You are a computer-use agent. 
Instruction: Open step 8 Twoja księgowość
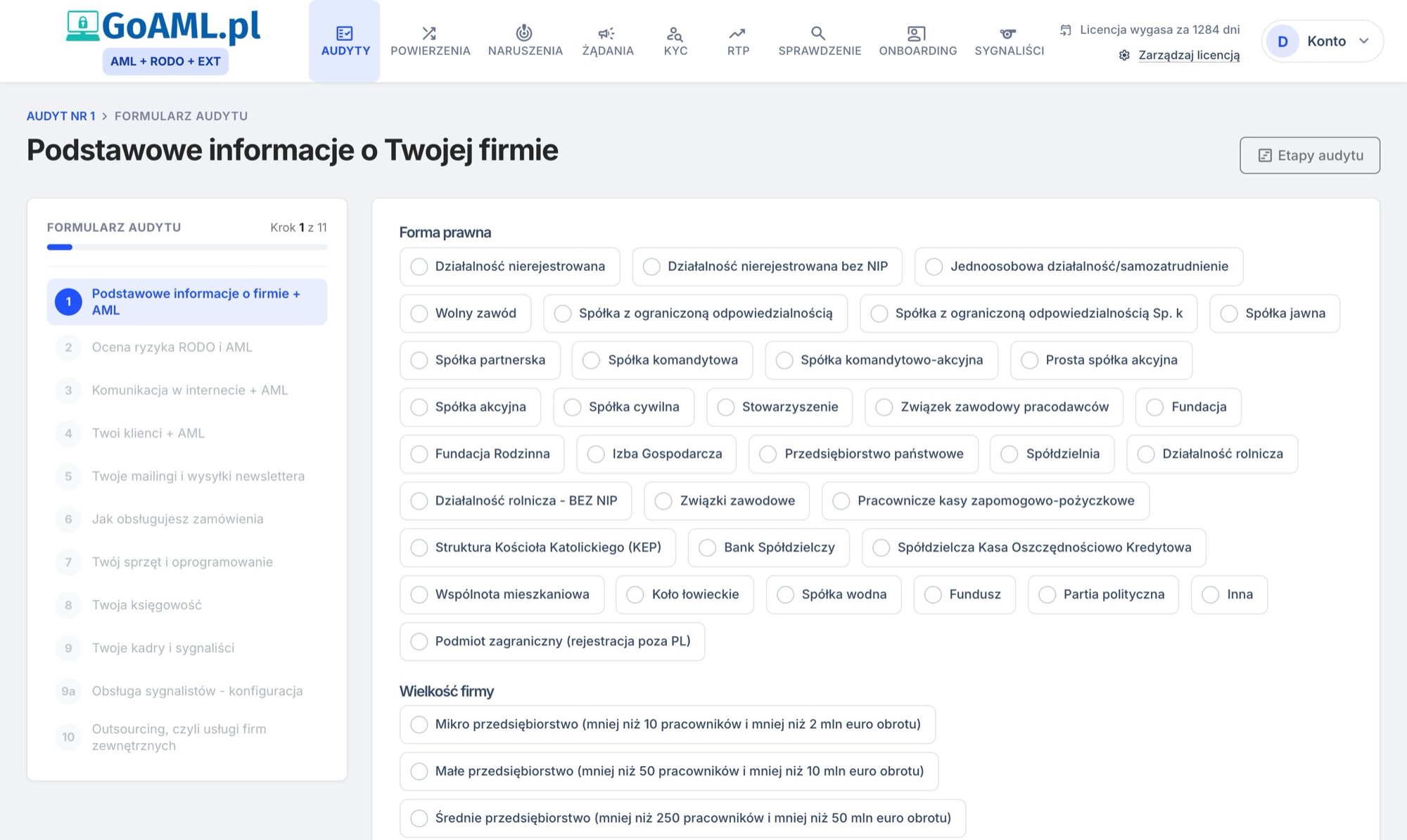coord(187,605)
